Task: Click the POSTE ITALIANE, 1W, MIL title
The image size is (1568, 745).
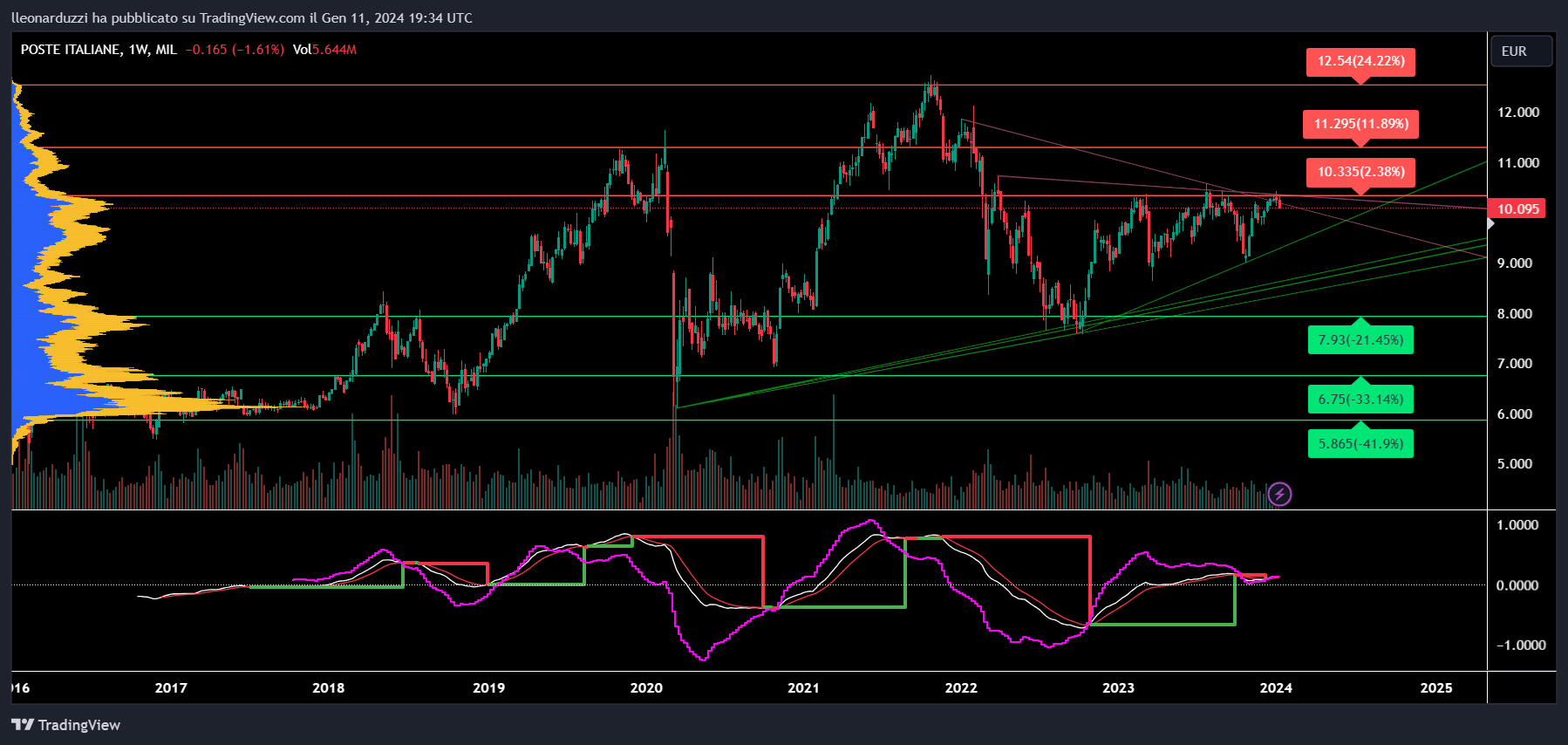Action: point(99,50)
